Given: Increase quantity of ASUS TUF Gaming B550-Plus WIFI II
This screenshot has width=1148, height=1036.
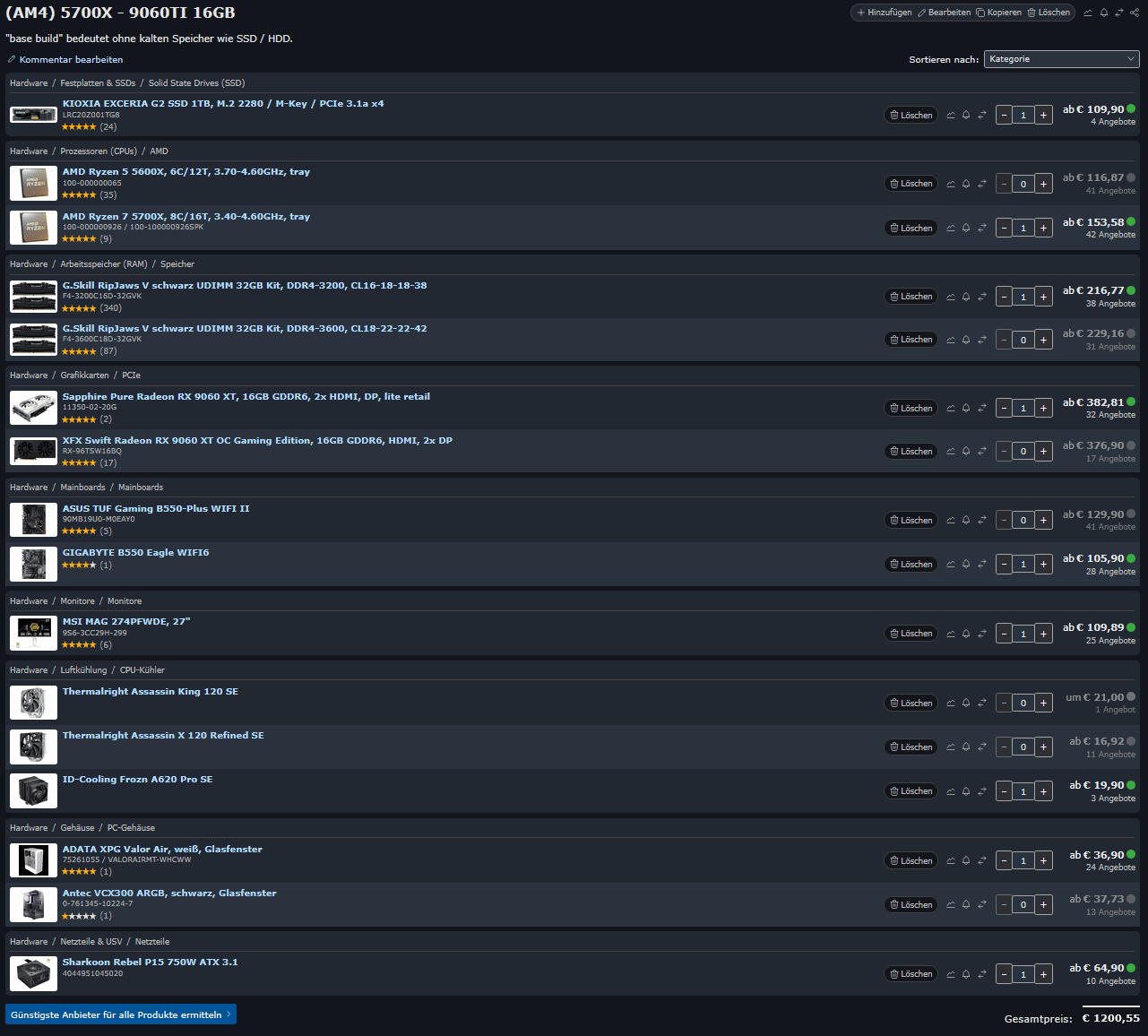Looking at the screenshot, I should 1043,521.
